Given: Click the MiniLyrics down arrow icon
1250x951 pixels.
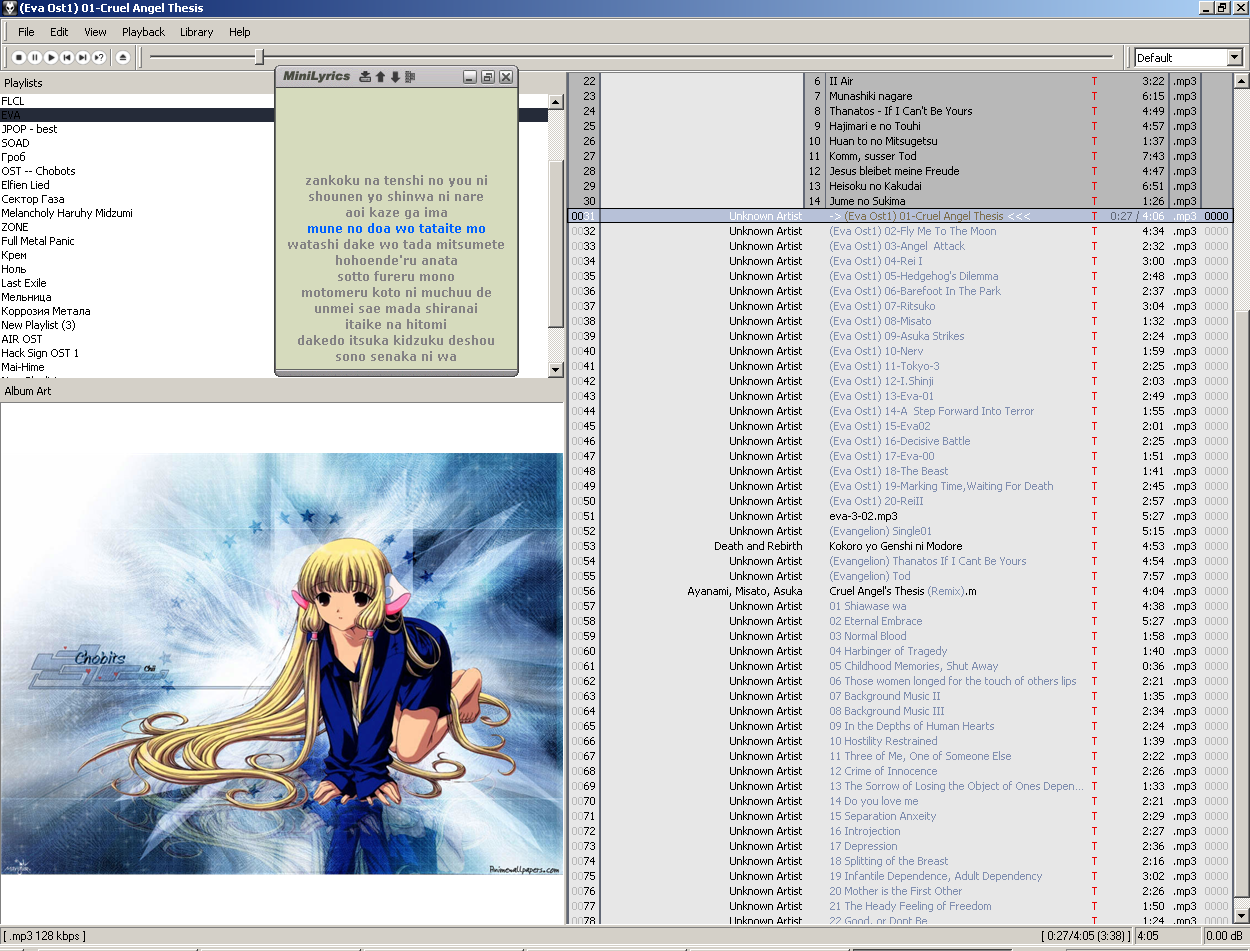Looking at the screenshot, I should pyautogui.click(x=395, y=77).
